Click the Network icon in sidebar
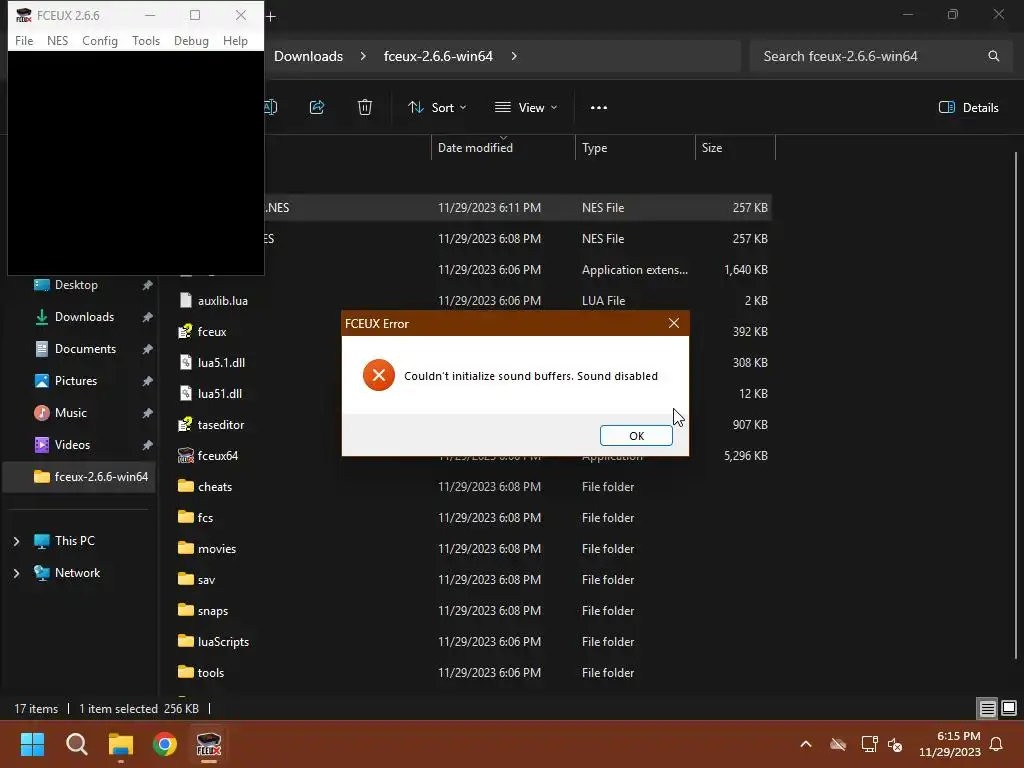The width and height of the screenshot is (1024, 768). 42,573
